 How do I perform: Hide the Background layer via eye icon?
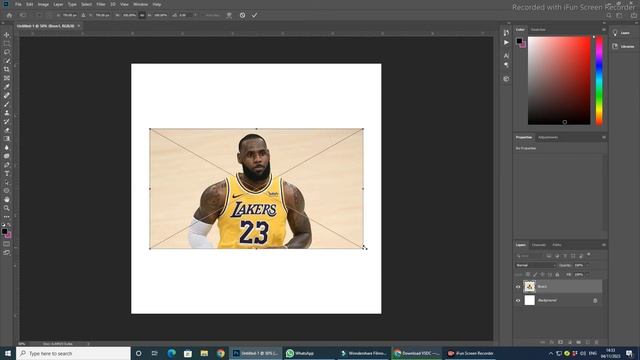pos(518,300)
